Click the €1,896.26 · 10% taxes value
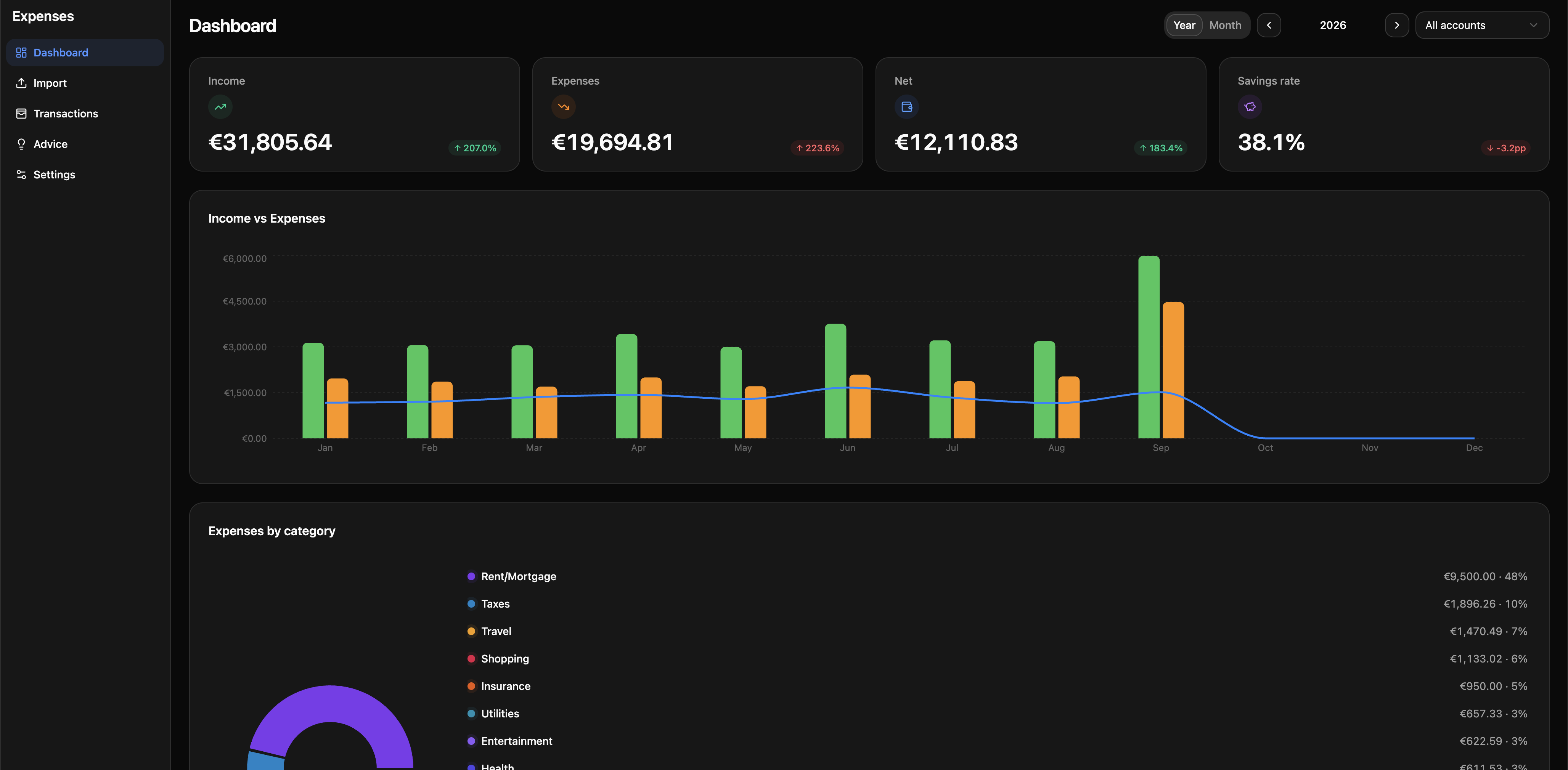1568x770 pixels. 1485,604
